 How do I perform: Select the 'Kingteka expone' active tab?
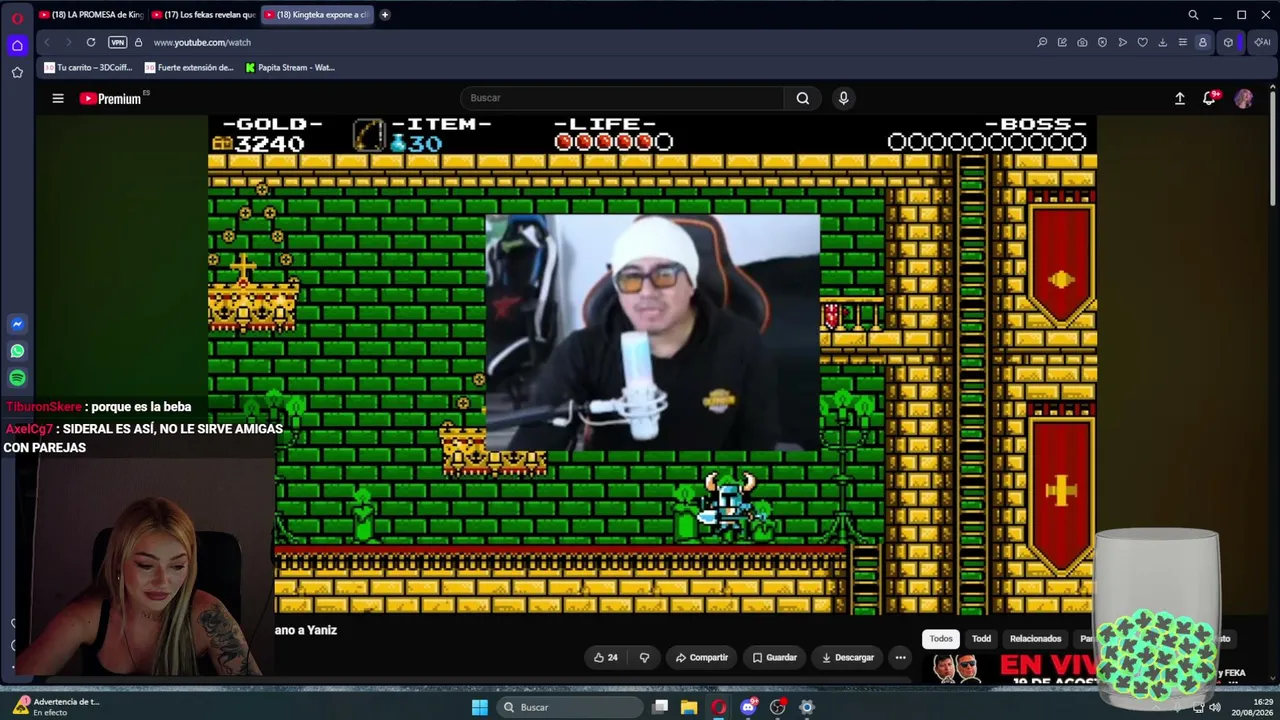pyautogui.click(x=317, y=15)
